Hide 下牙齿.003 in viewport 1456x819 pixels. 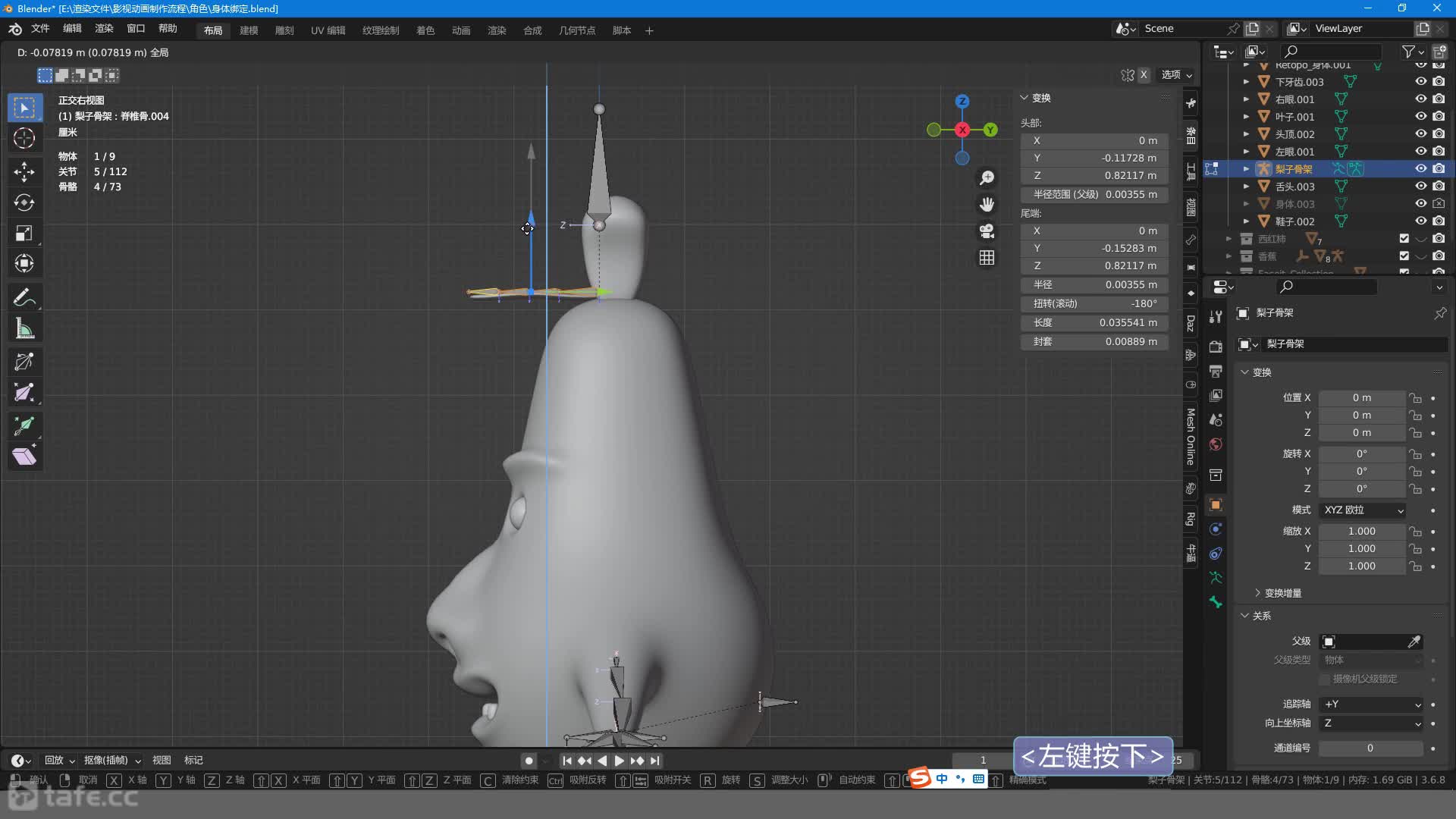point(1421,81)
